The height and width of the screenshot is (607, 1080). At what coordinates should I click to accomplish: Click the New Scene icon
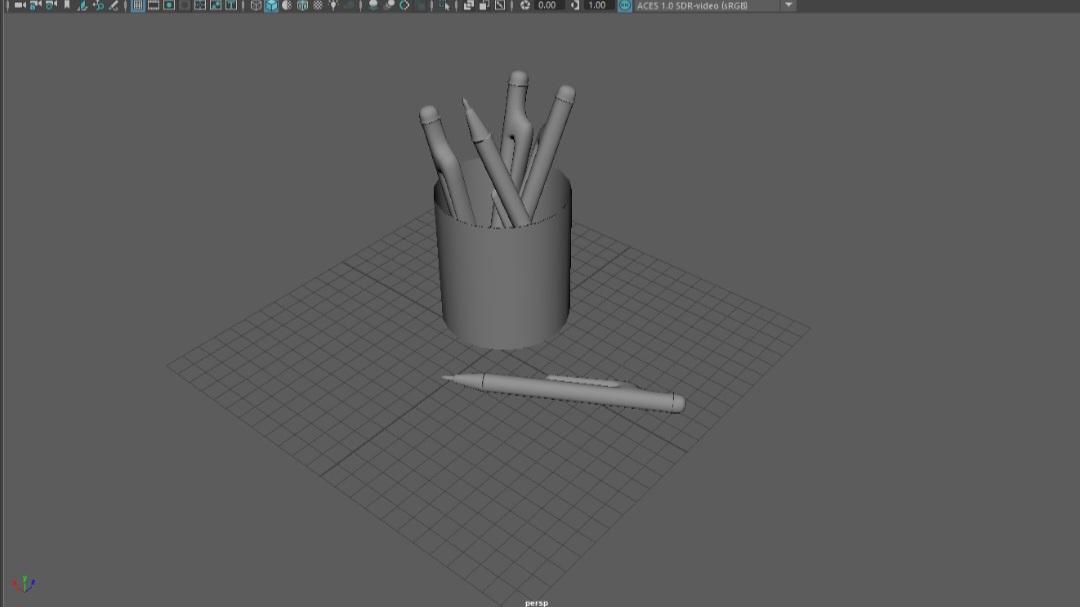(x=17, y=6)
